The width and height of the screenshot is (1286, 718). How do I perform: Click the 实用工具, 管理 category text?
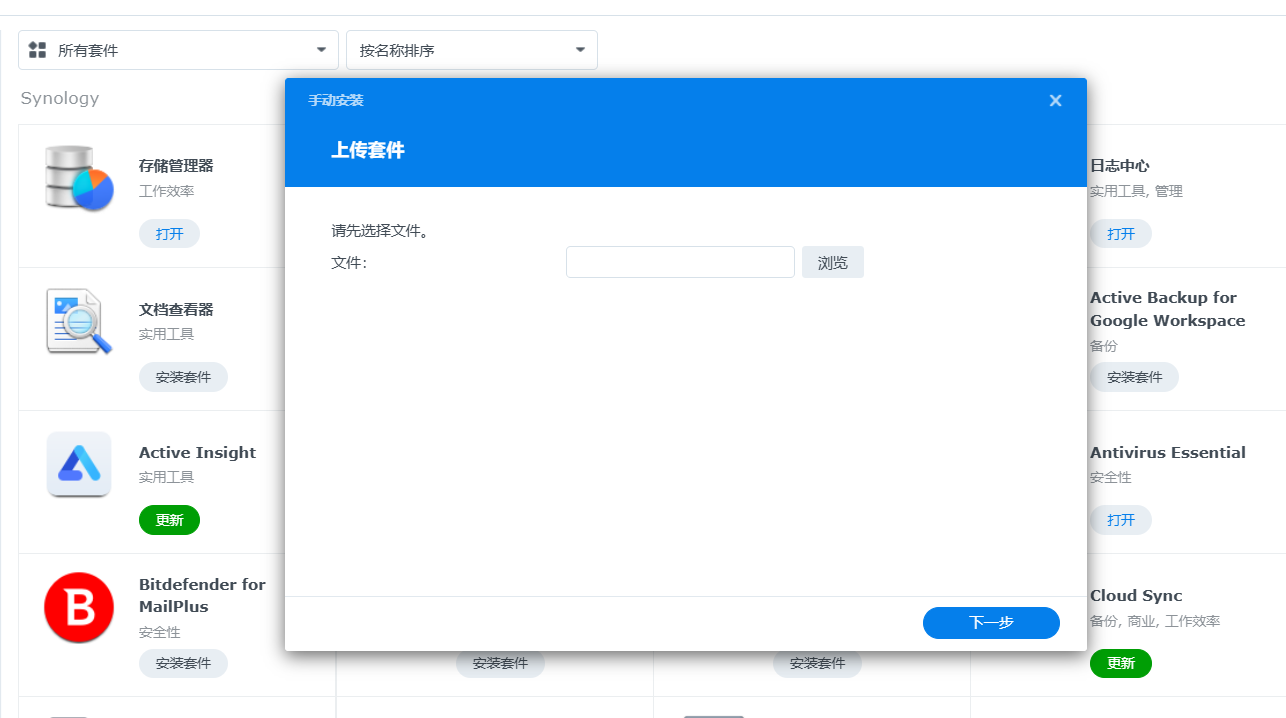(x=1136, y=191)
